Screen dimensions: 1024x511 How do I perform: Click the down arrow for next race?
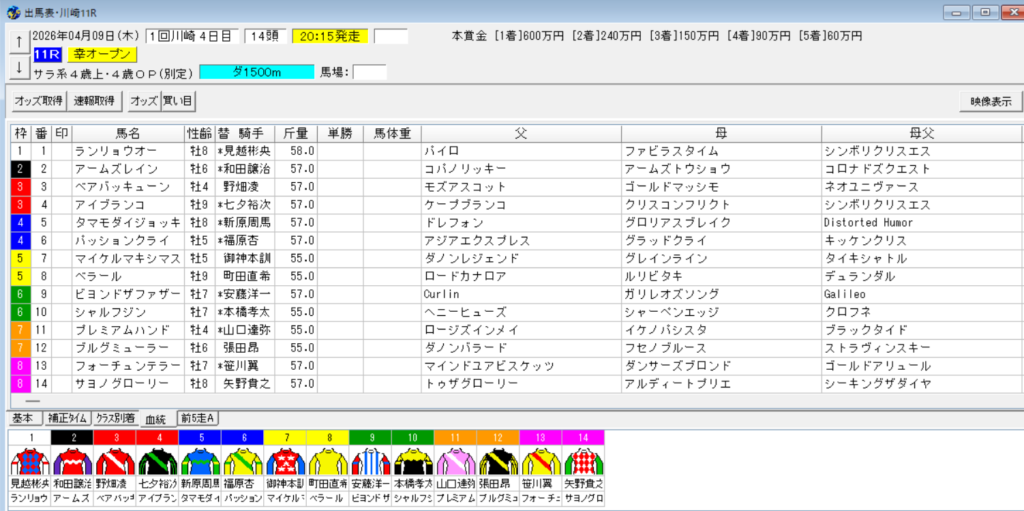[x=17, y=67]
